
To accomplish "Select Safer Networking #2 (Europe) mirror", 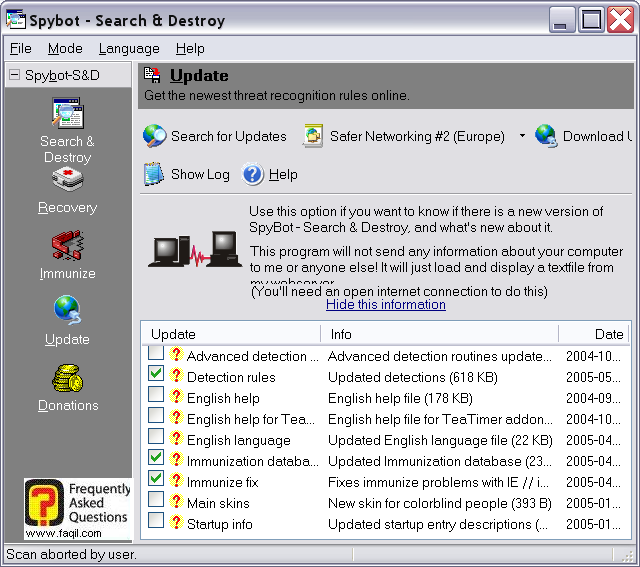I will click(x=417, y=136).
